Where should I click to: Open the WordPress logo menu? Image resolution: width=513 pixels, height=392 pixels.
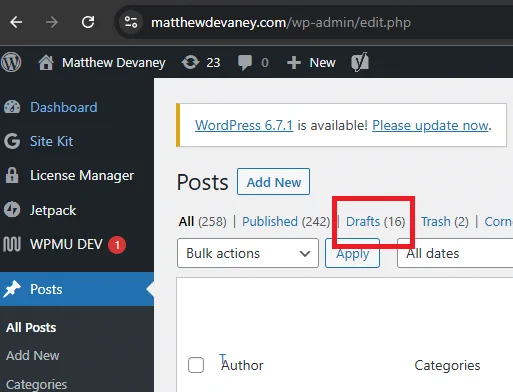pyautogui.click(x=11, y=62)
